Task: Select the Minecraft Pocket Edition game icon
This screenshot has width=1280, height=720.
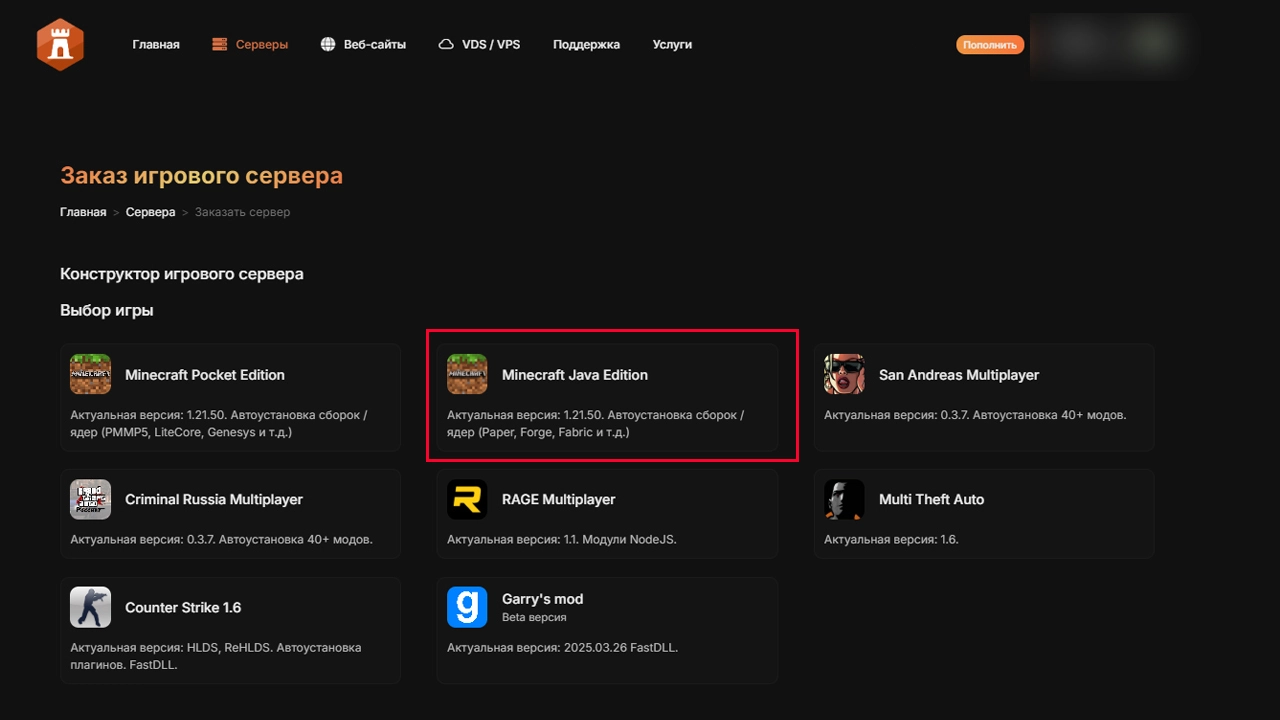Action: 90,373
